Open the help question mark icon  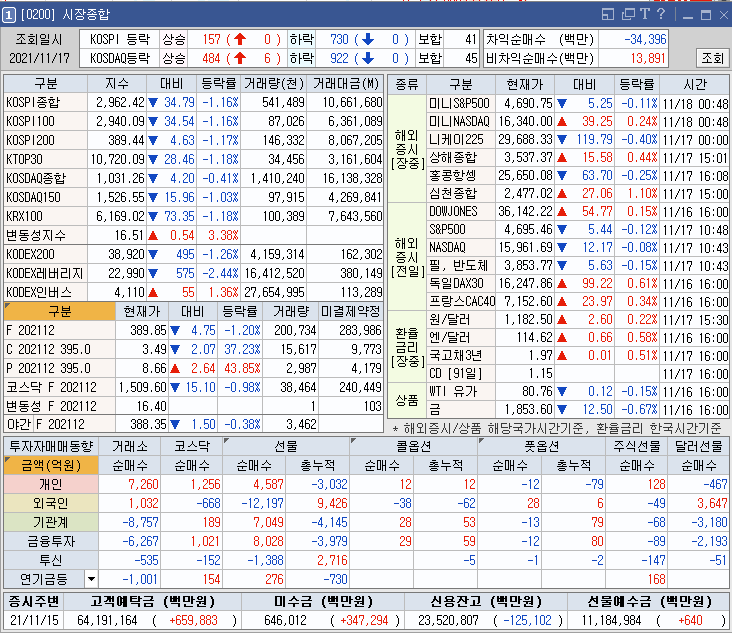pos(661,14)
